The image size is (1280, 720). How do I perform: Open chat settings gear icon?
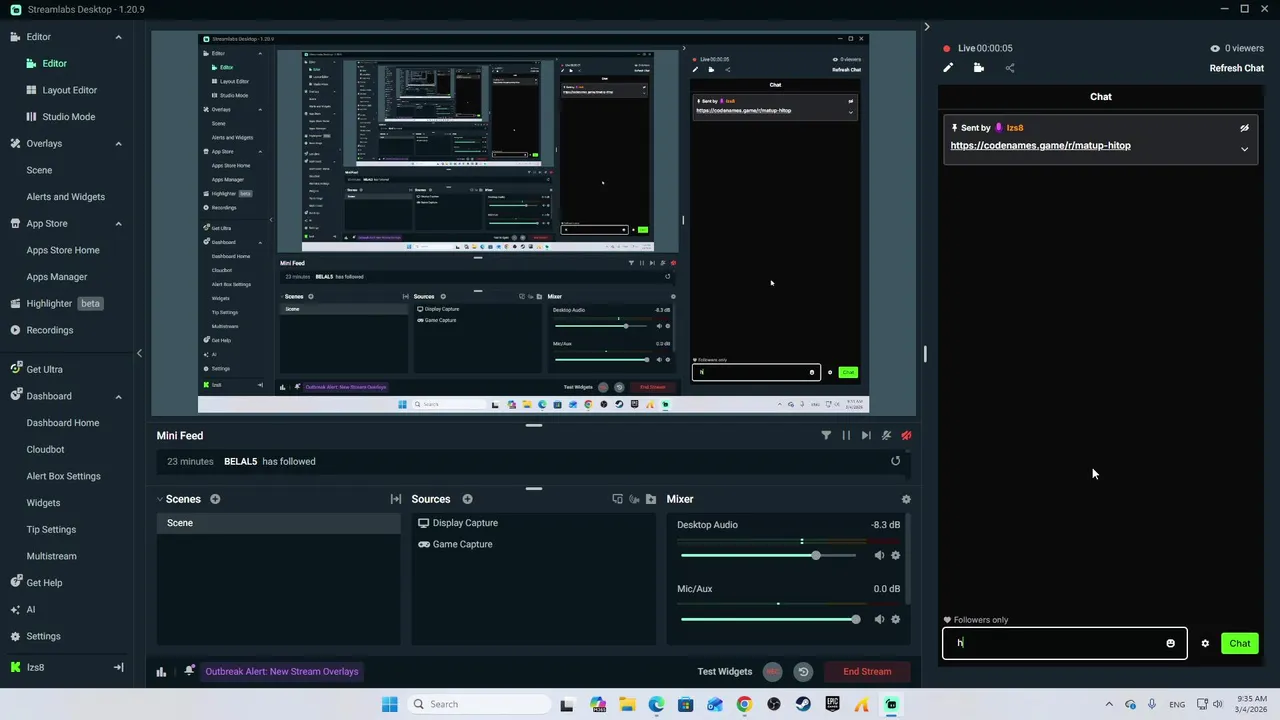click(x=1205, y=643)
